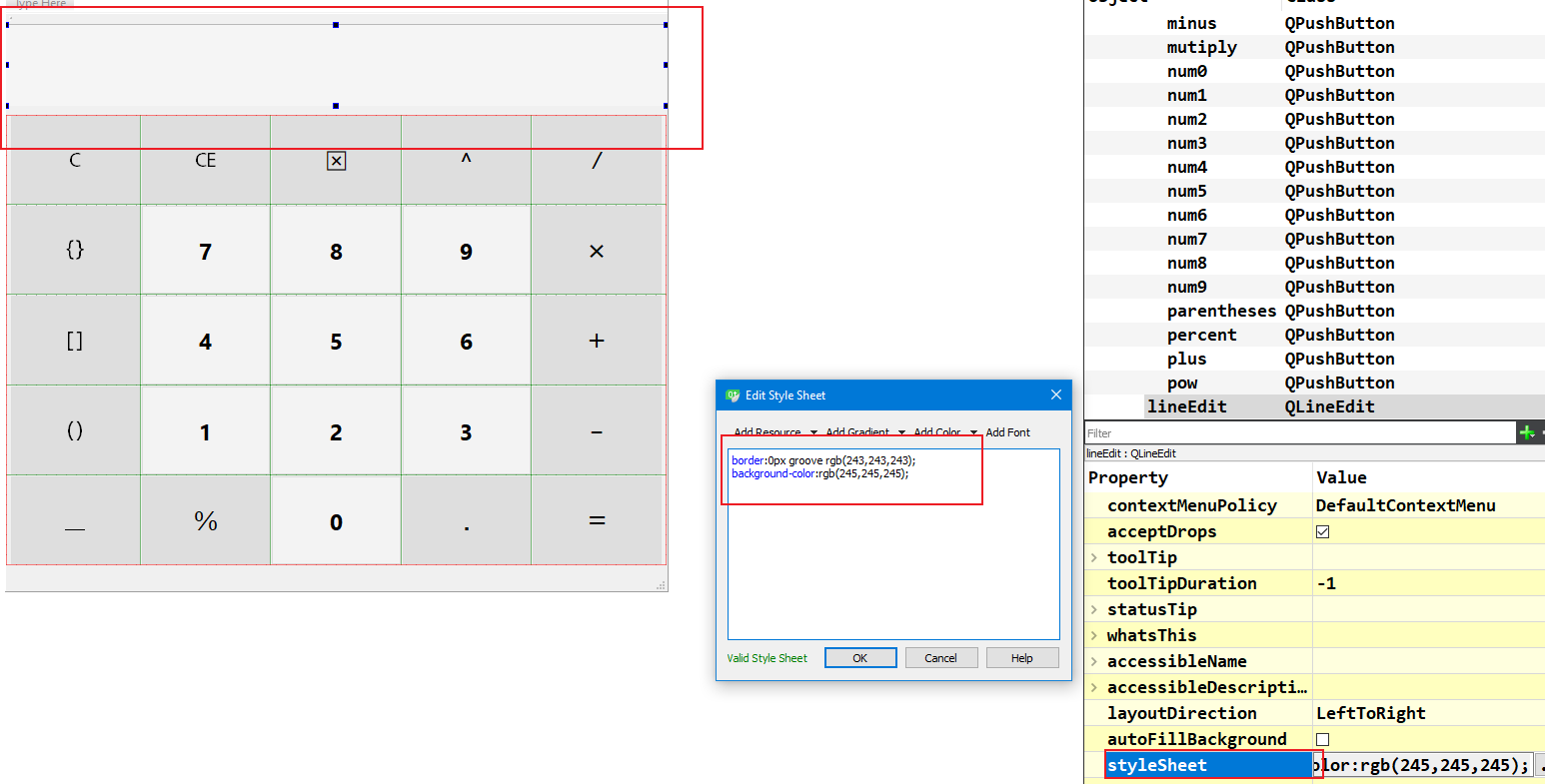Open Help in Edit Style Sheet dialog
Image resolution: width=1545 pixels, height=784 pixels.
pos(1021,658)
